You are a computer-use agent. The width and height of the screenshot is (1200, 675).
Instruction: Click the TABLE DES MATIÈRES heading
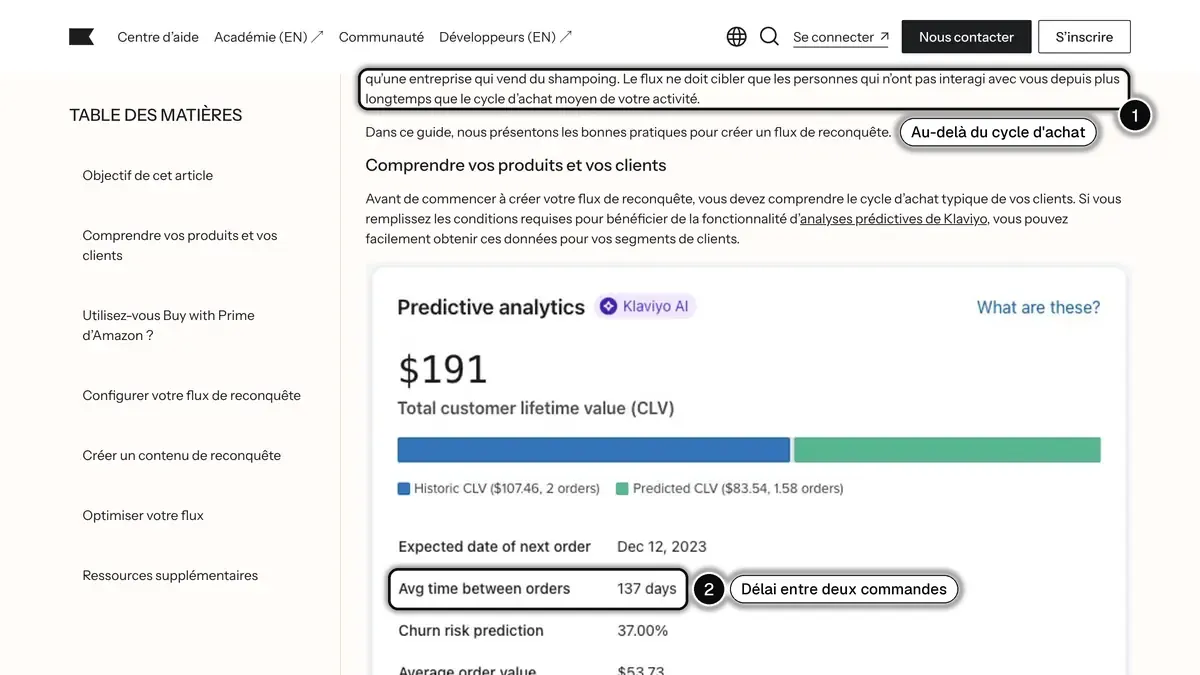[156, 115]
